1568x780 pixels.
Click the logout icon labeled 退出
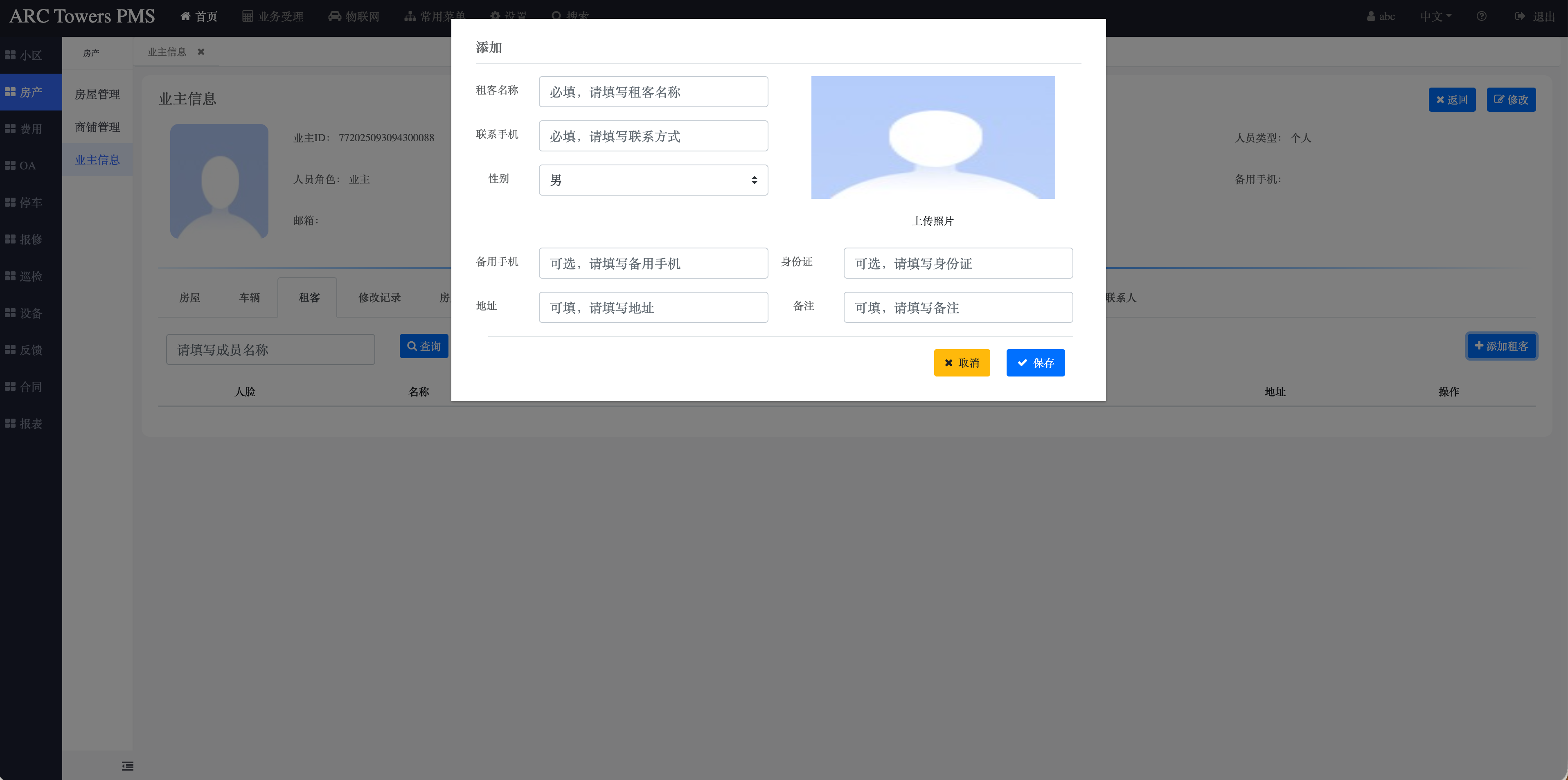(1520, 16)
